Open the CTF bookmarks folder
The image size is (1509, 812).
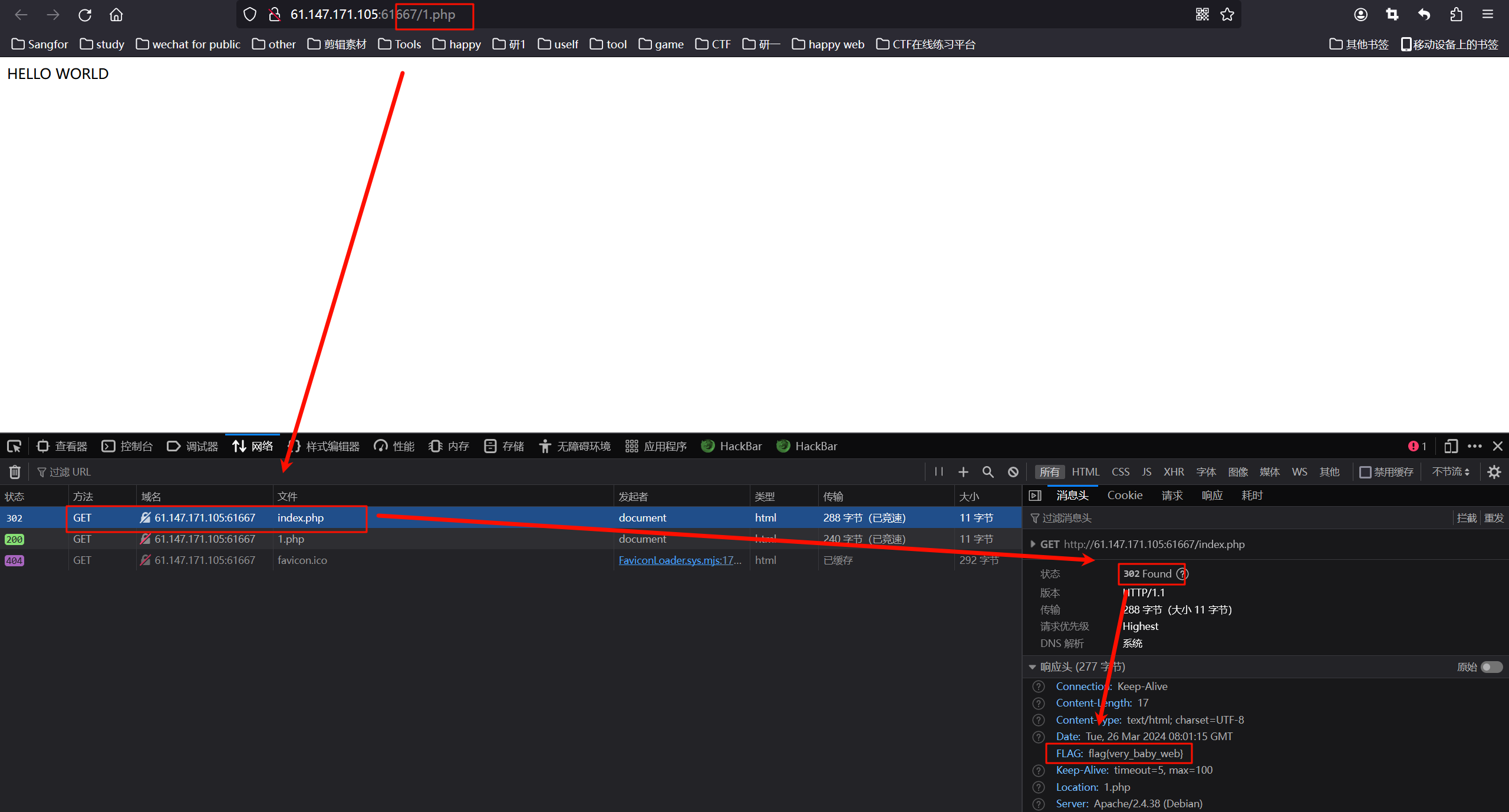[713, 44]
